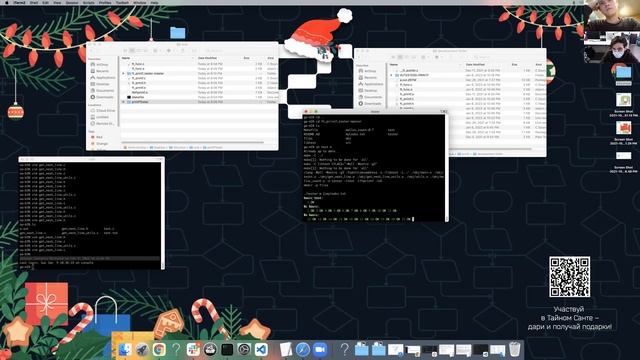This screenshot has height=360, width=640.
Task: Open Finder from the Dock
Action: (x=125, y=350)
